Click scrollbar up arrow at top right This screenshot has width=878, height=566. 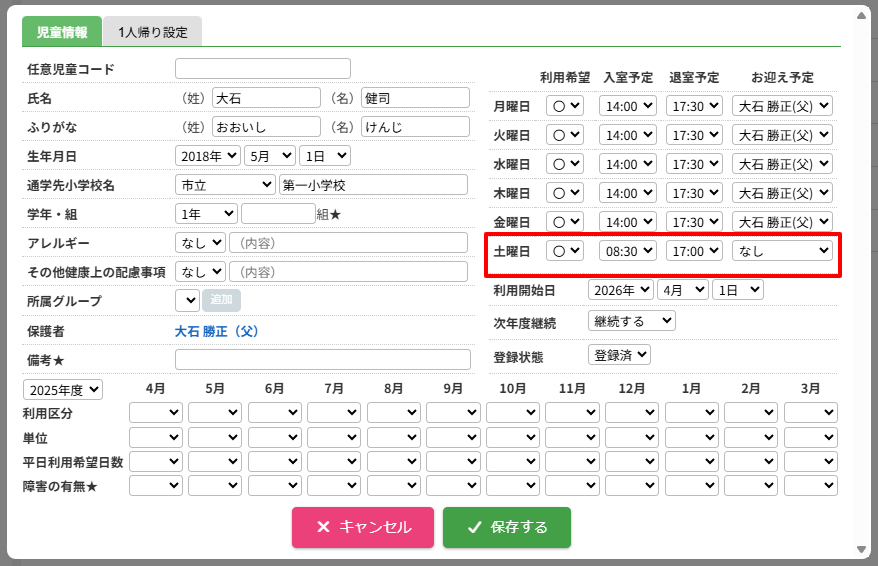[x=861, y=15]
